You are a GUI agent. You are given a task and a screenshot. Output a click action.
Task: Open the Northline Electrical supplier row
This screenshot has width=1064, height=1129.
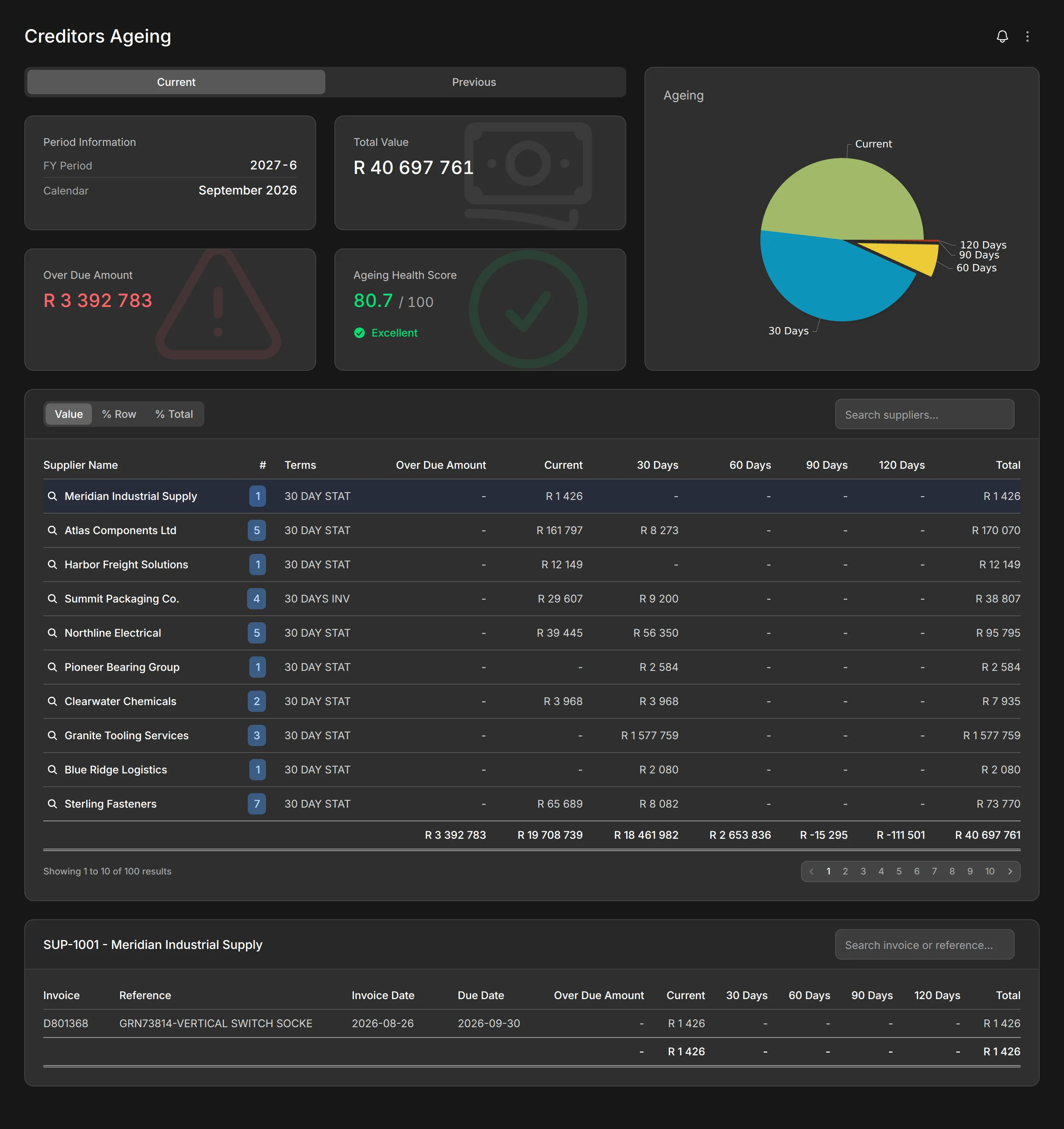click(x=532, y=632)
